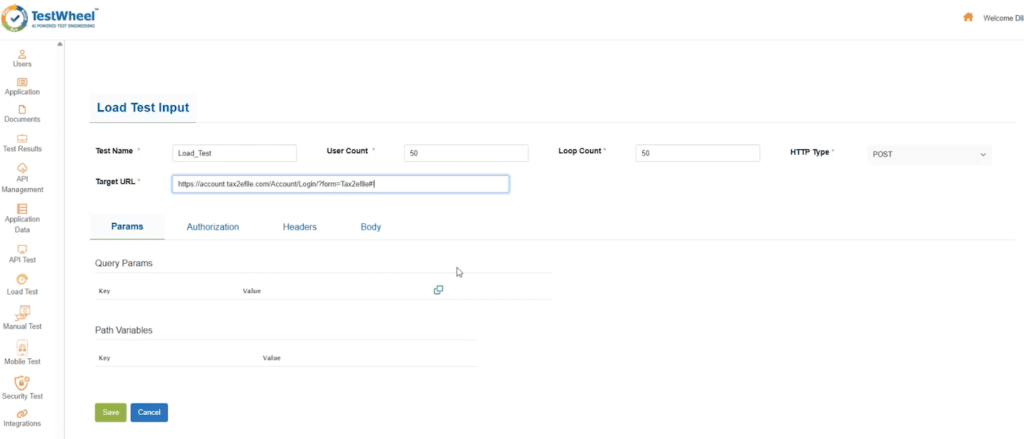This screenshot has width=1024, height=439.
Task: Open Documents in the sidebar
Action: coord(22,109)
